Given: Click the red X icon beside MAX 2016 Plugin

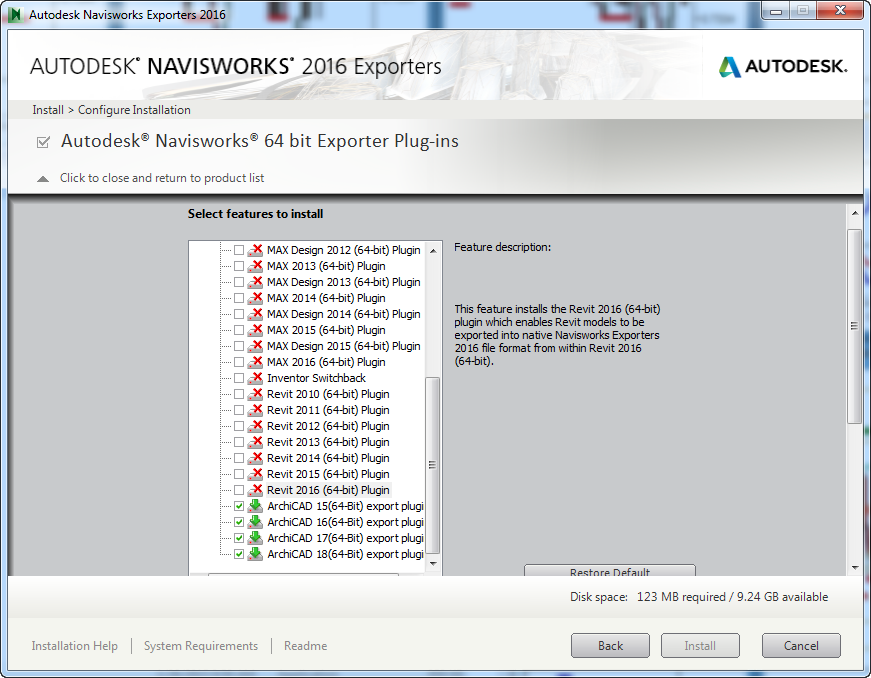Looking at the screenshot, I should tap(255, 362).
